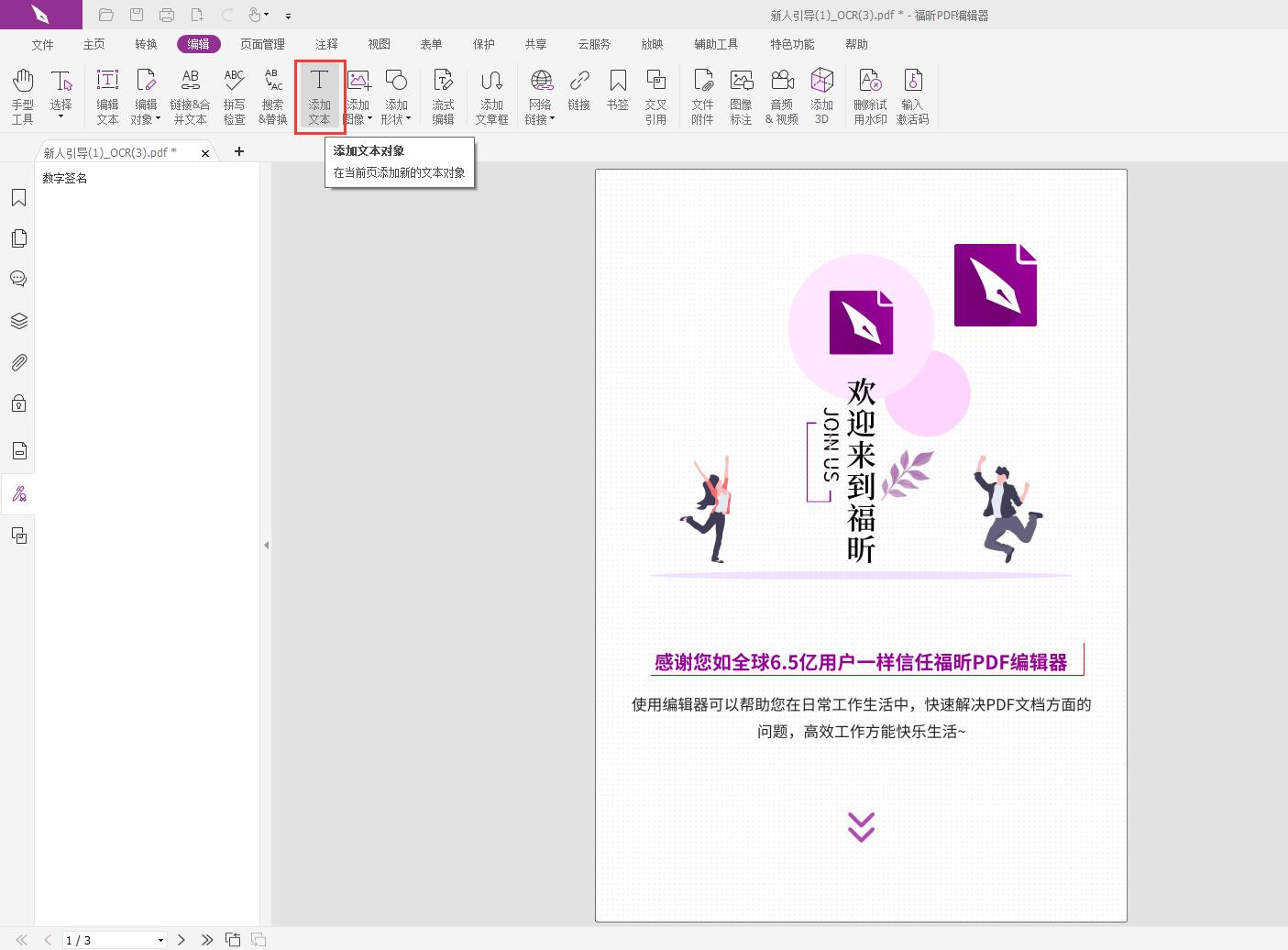
Task: Click the 添加3D tool
Action: (x=821, y=95)
